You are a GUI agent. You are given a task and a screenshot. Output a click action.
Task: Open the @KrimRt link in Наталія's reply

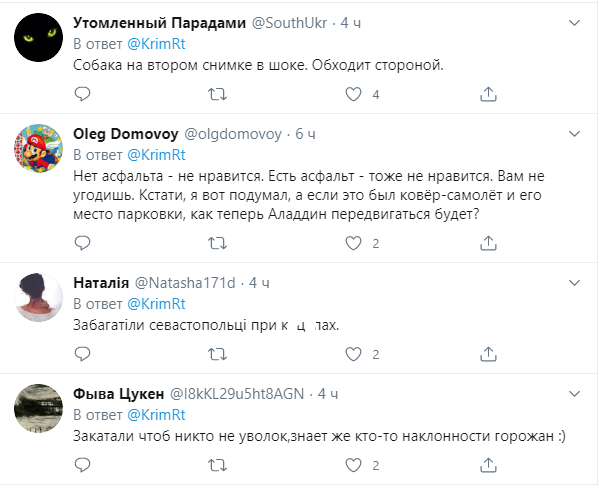pyautogui.click(x=156, y=304)
